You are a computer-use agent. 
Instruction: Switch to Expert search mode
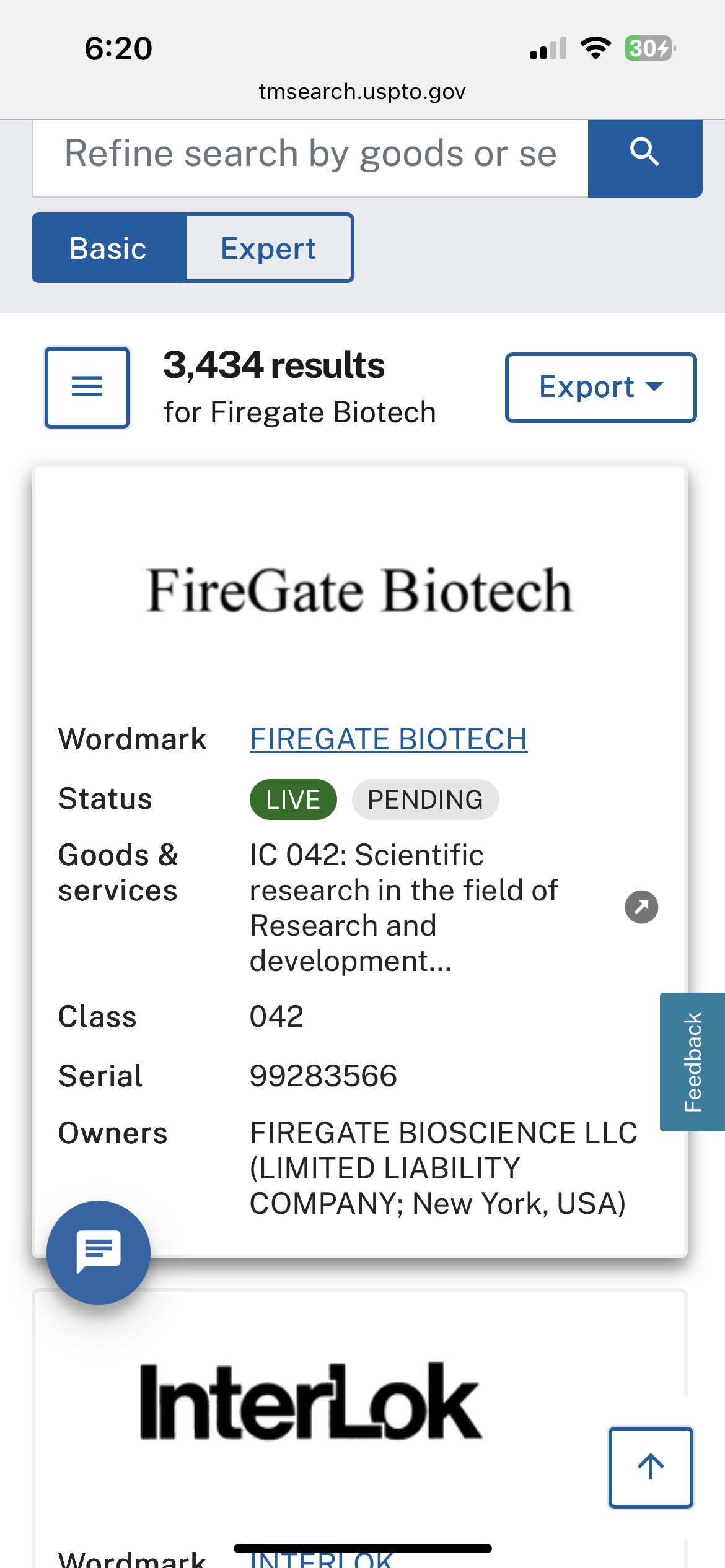[269, 248]
